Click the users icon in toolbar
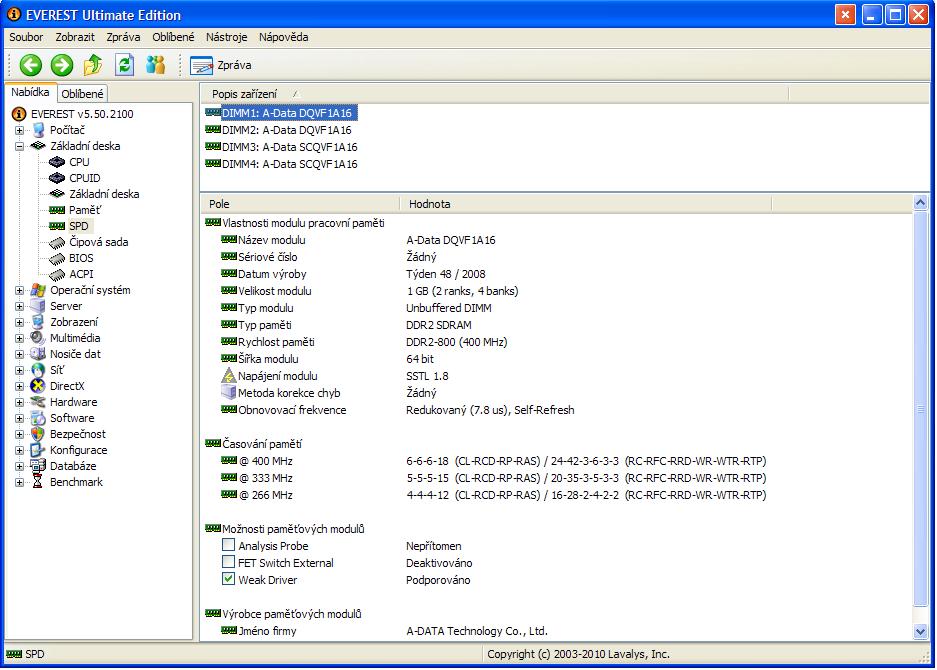Screen dimensions: 937x670 [x=155, y=65]
